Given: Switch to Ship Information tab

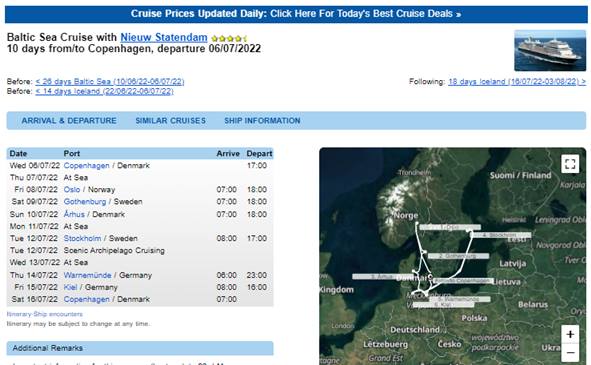Looking at the screenshot, I should point(262,121).
